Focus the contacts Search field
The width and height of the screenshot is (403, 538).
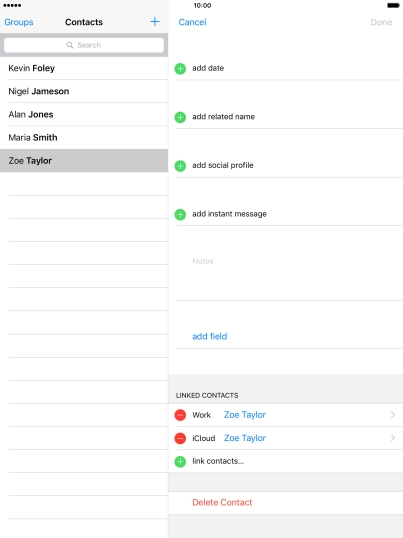click(84, 45)
